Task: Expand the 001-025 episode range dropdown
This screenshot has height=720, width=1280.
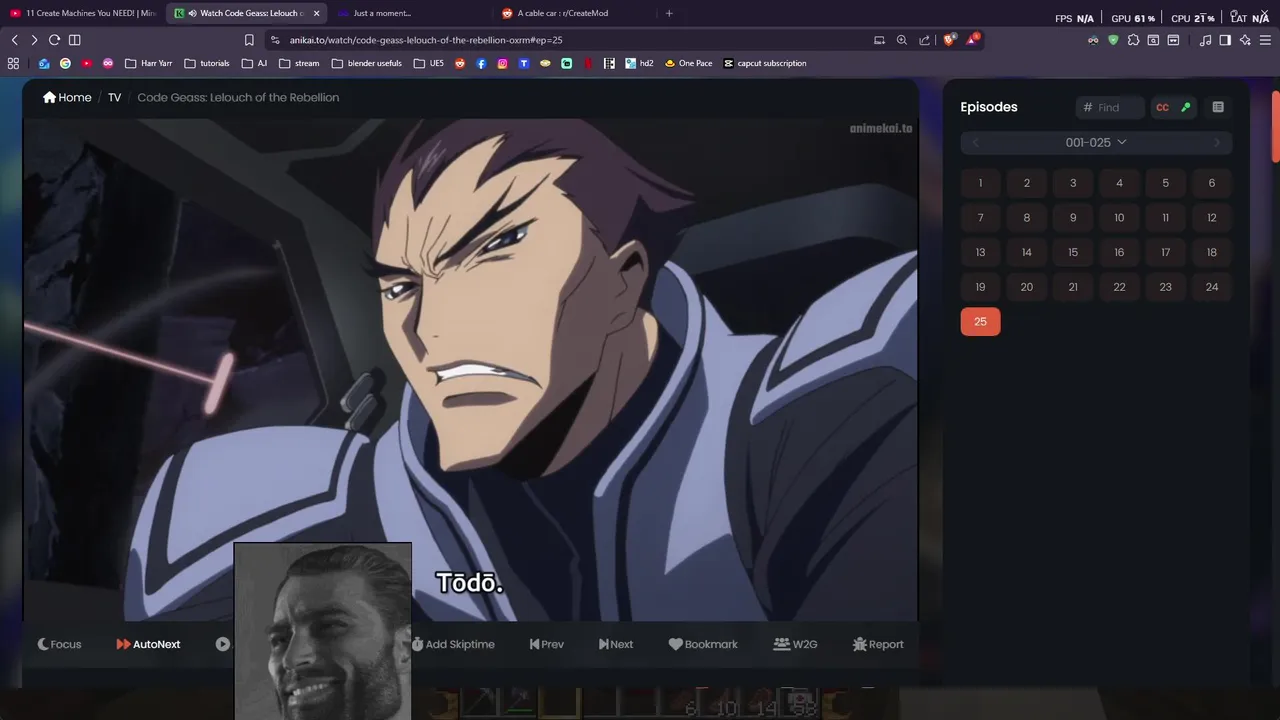Action: [x=1096, y=143]
